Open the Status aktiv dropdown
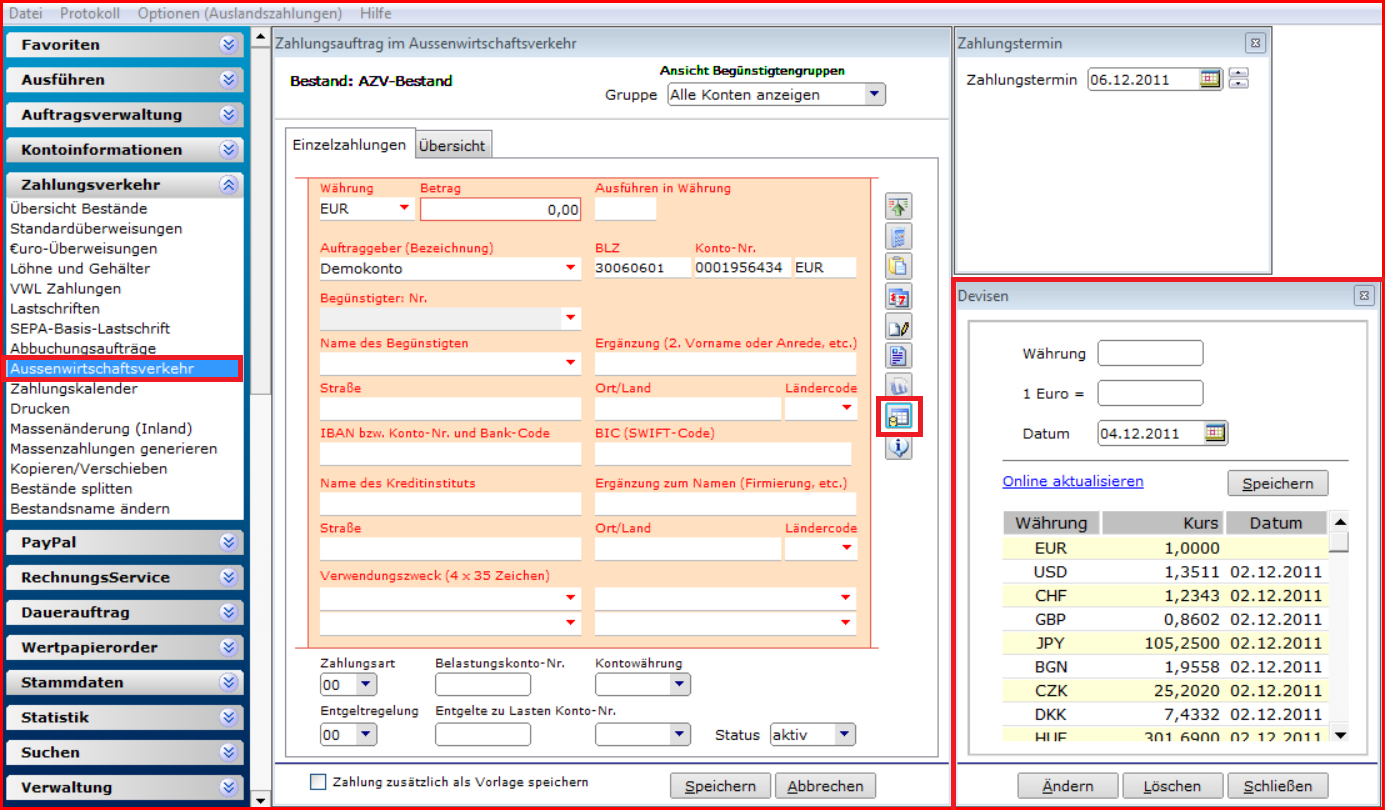 point(845,735)
